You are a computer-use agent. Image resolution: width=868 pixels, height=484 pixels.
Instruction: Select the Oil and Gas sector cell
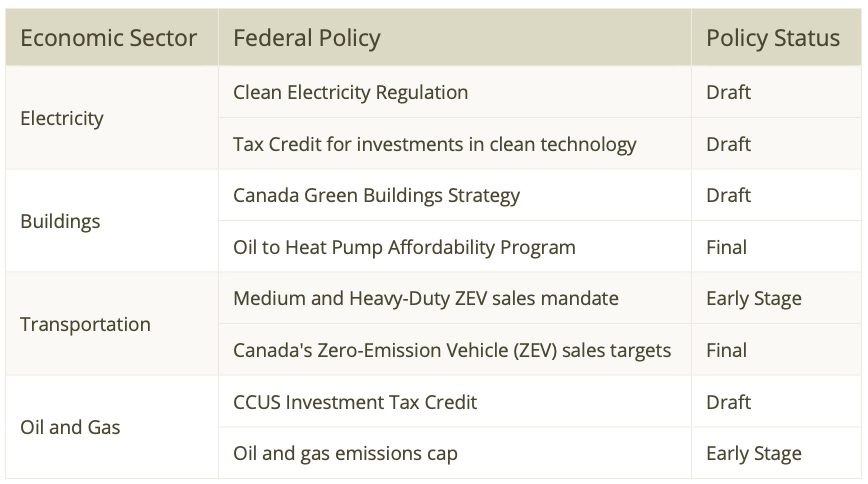coord(70,427)
